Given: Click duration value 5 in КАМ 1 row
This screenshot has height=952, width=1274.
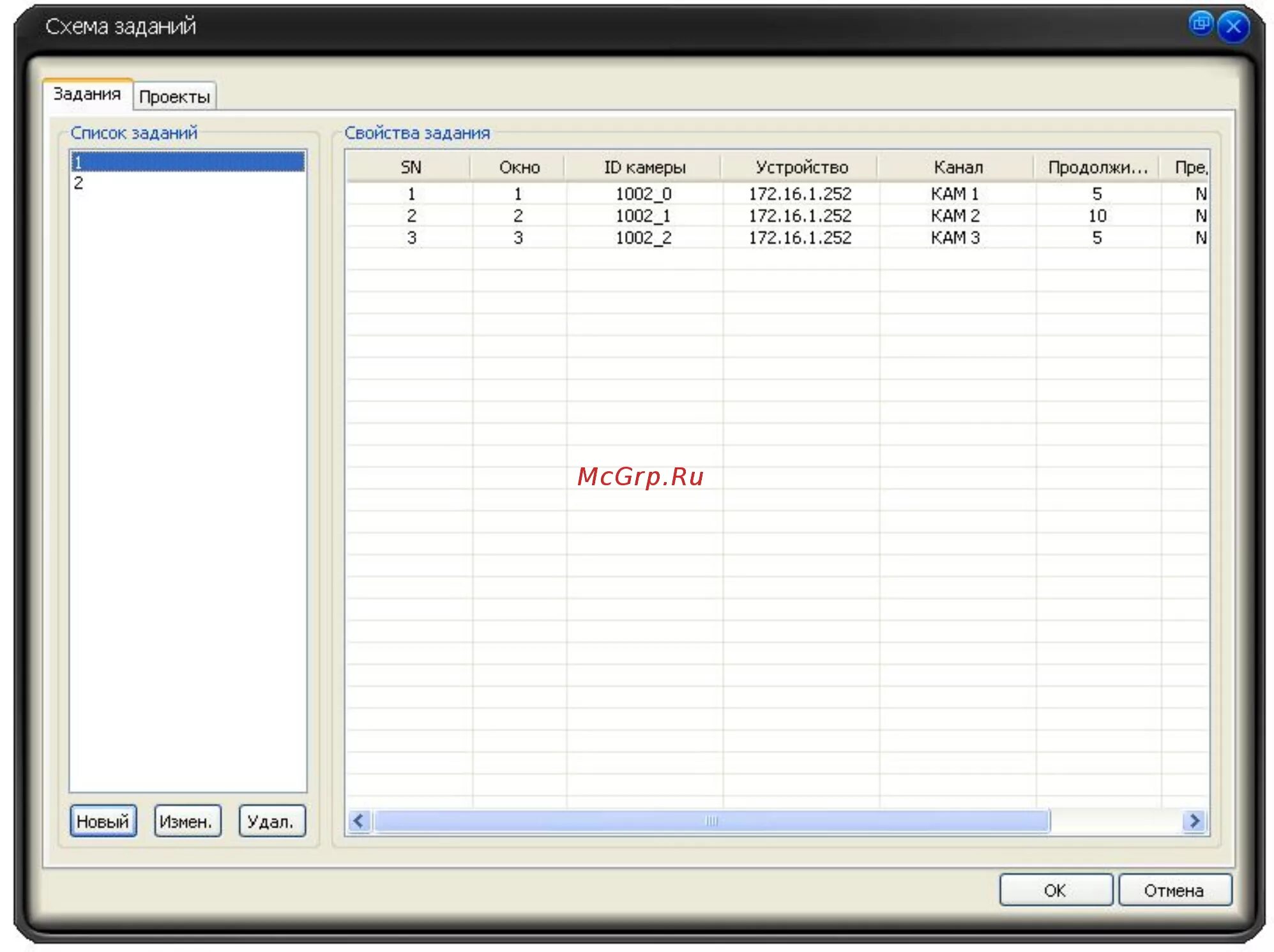Looking at the screenshot, I should [1097, 193].
